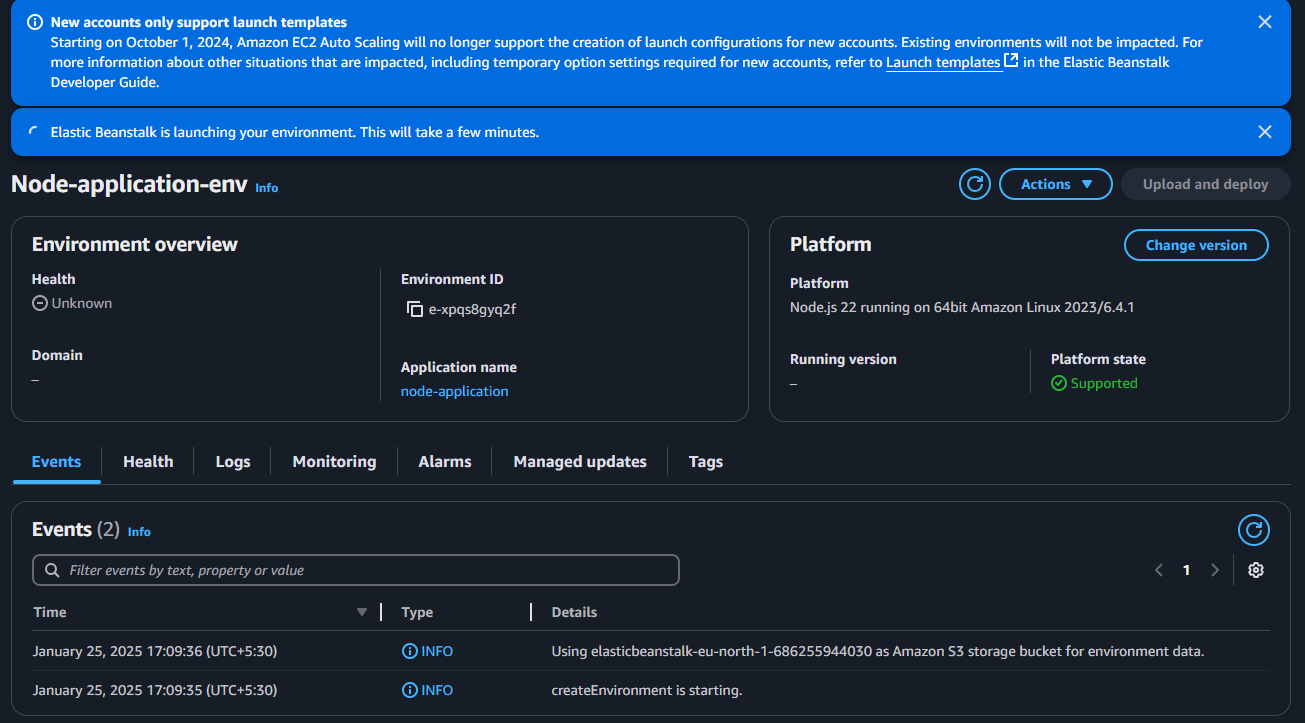
Task: Open the Alarms tab
Action: coord(445,461)
